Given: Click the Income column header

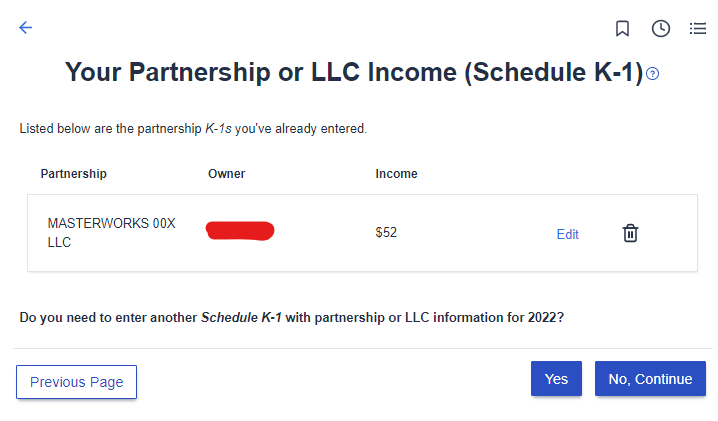Looking at the screenshot, I should click(x=396, y=174).
